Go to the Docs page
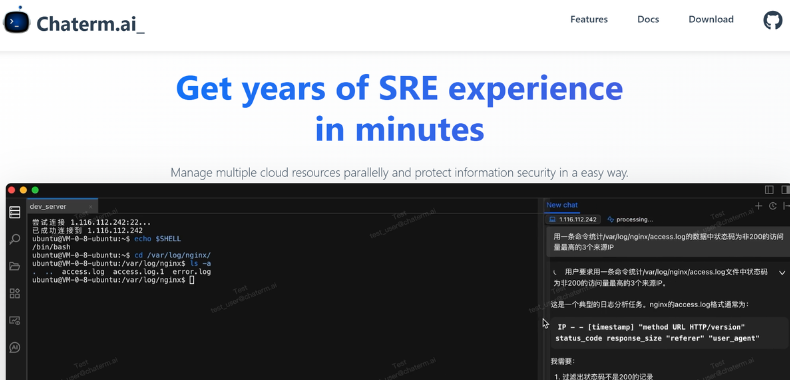790x380 pixels. pyautogui.click(x=648, y=20)
